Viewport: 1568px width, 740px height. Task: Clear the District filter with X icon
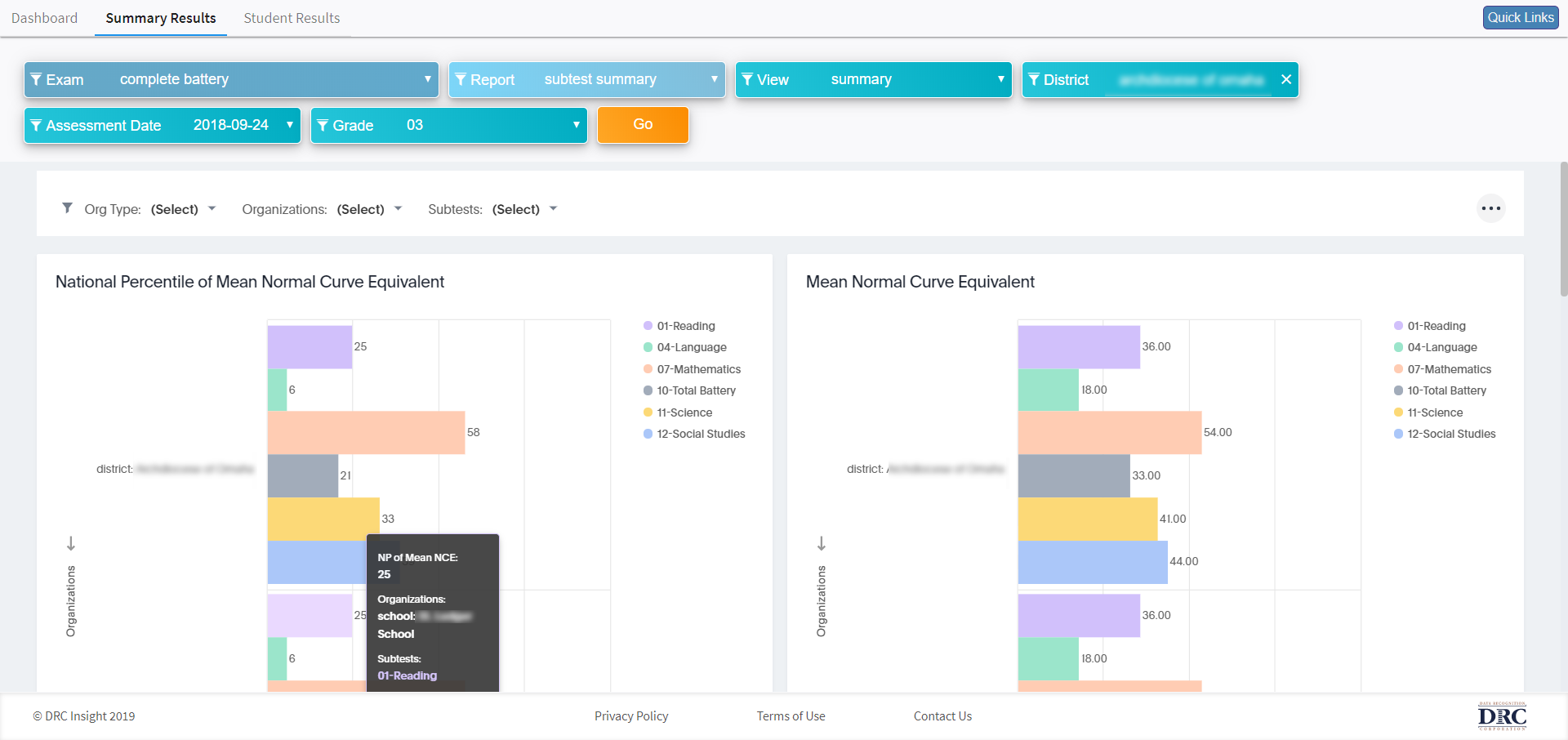[1285, 79]
